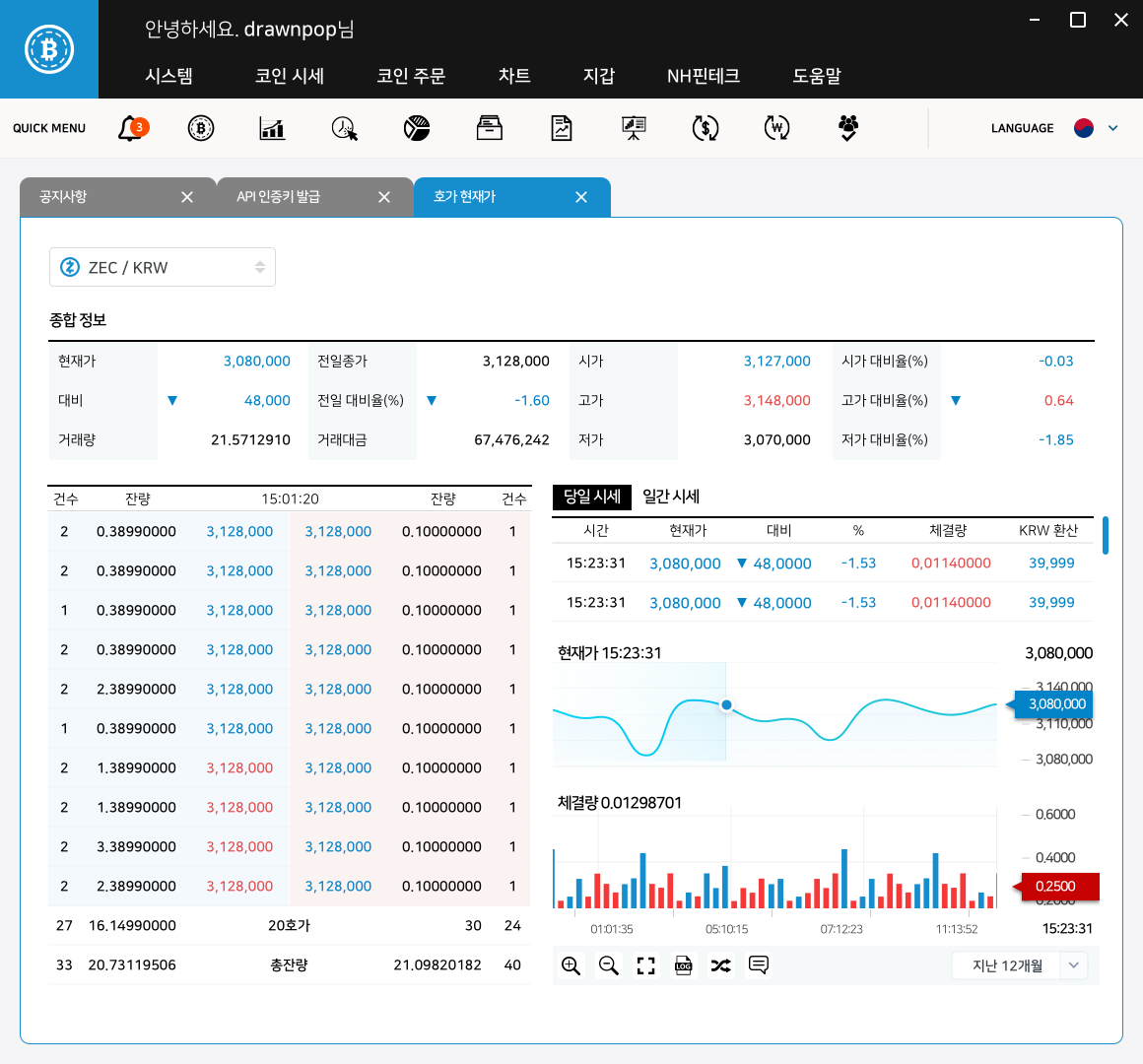Click the won exchange icon in quick menu
The height and width of the screenshot is (1064, 1143).
777,128
